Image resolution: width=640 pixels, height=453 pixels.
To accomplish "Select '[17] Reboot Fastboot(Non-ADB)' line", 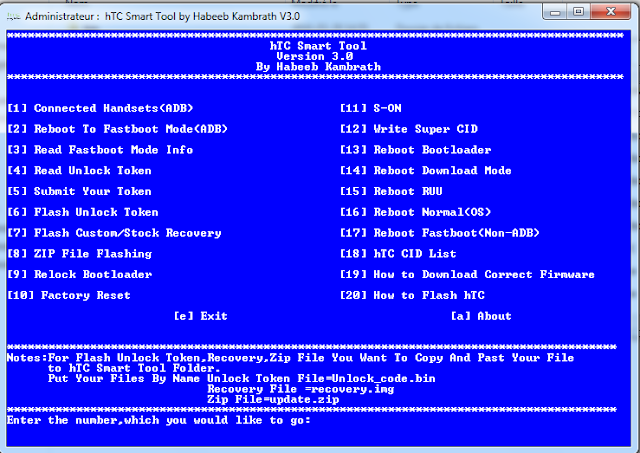I will [440, 233].
